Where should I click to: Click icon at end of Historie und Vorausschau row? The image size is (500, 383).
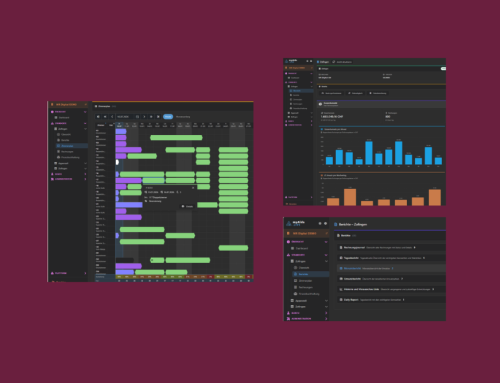(x=433, y=289)
